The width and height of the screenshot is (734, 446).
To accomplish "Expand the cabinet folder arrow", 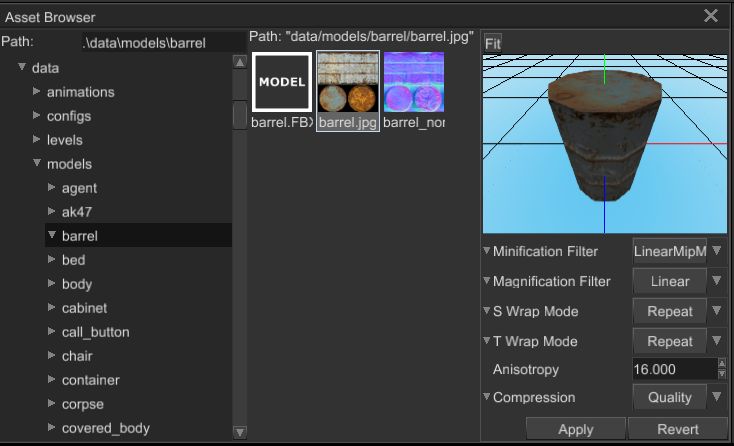I will 51,307.
